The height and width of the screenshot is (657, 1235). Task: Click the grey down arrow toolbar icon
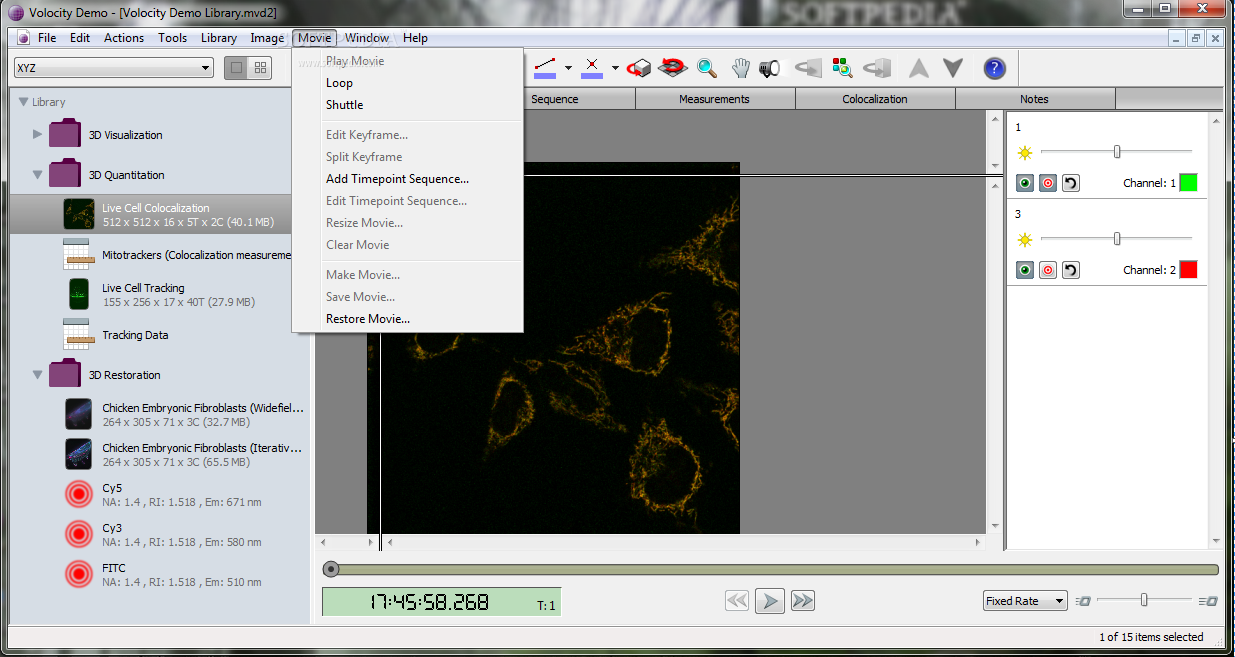(953, 68)
